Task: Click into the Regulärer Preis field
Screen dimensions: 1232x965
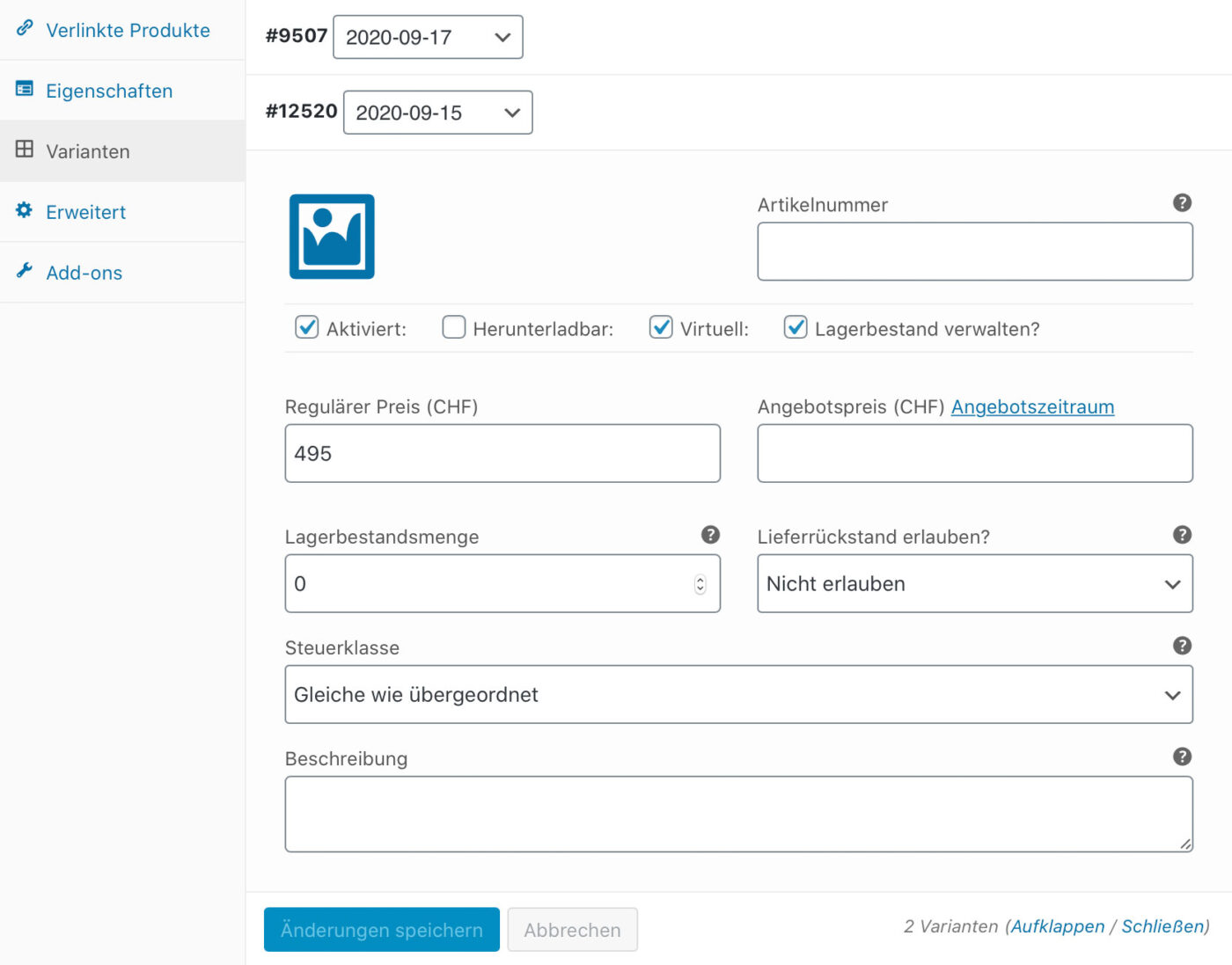Action: (502, 454)
